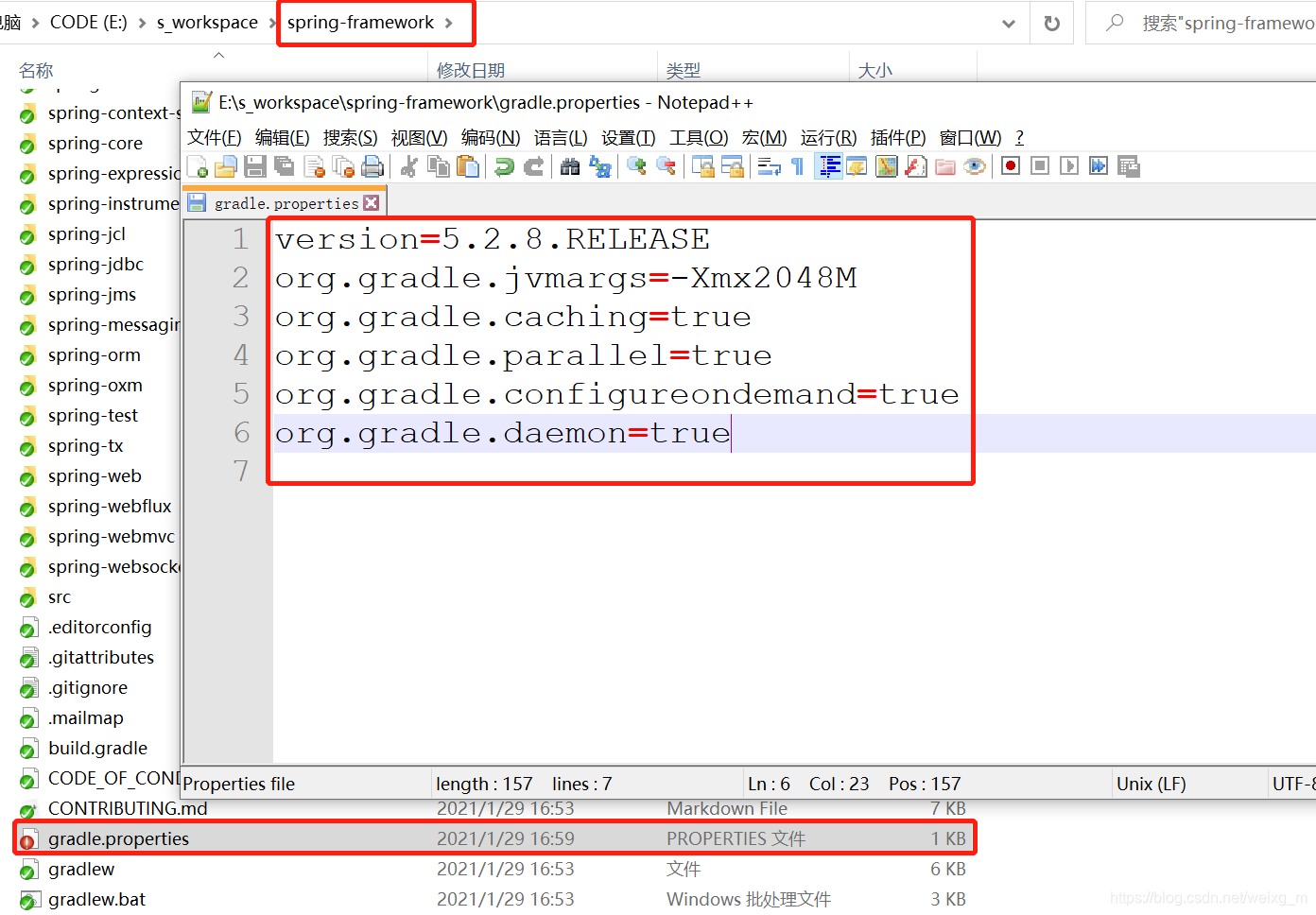Open the Document map icon
The image size is (1316, 915).
coord(886,166)
